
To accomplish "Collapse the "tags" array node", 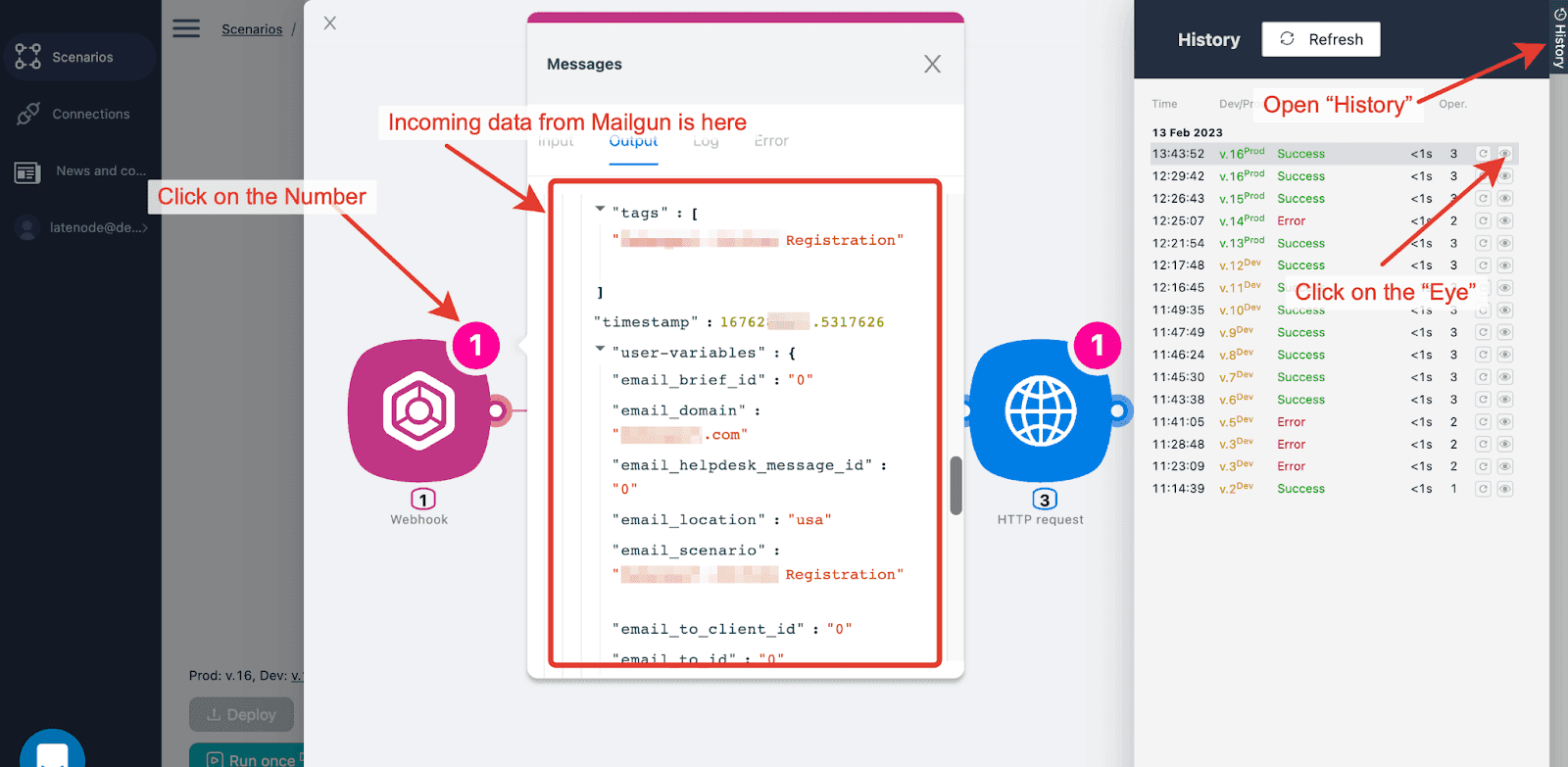I will click(600, 210).
